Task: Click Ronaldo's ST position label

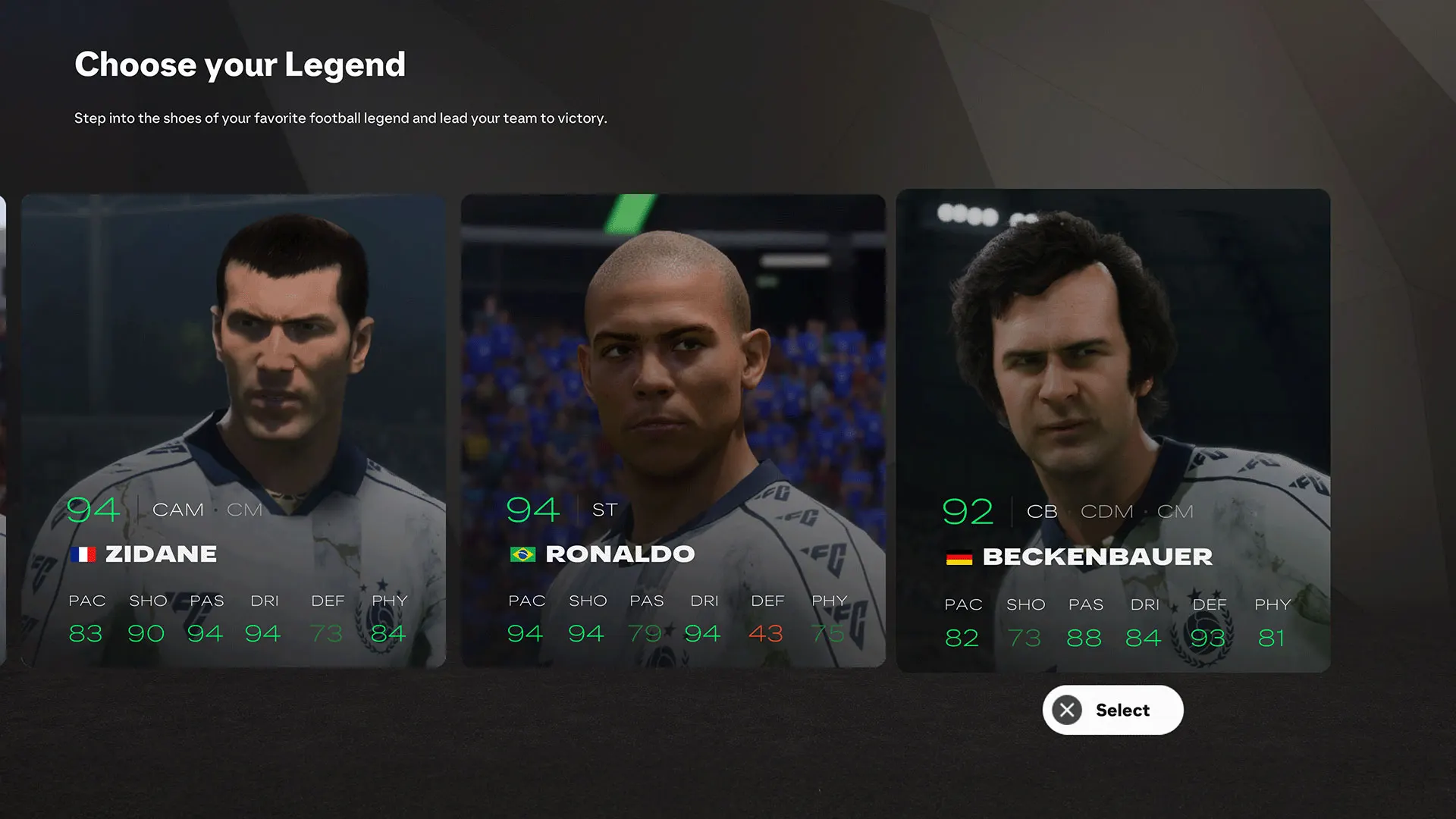Action: click(x=604, y=510)
